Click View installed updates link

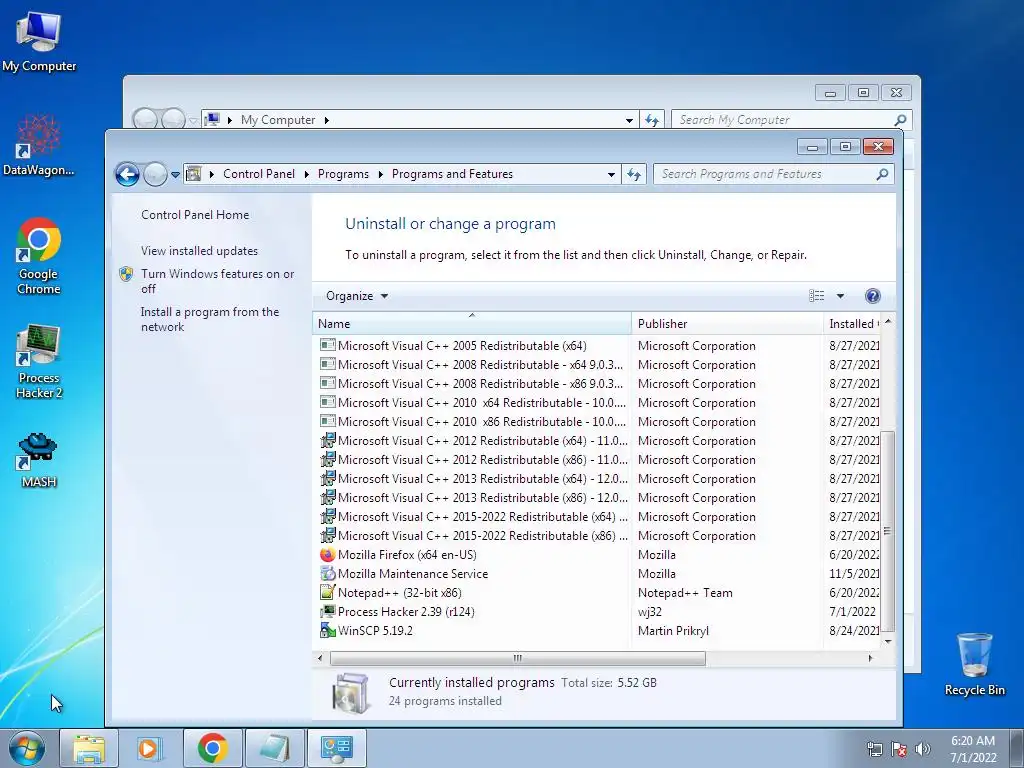point(199,251)
